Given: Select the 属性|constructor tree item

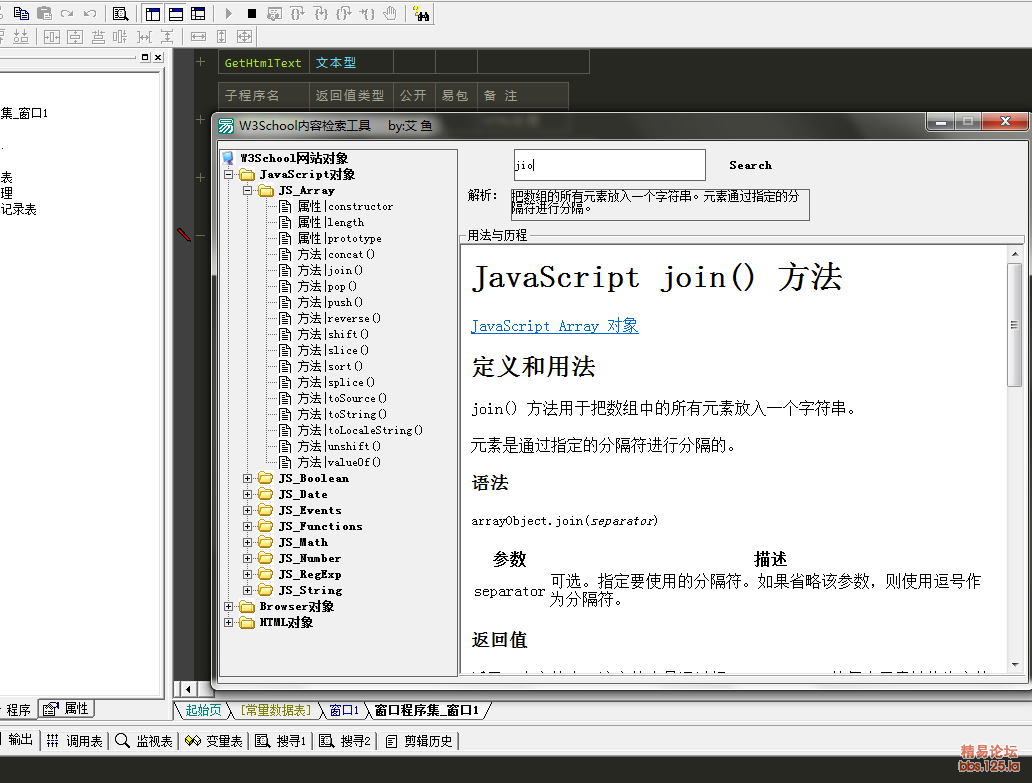Looking at the screenshot, I should point(345,206).
